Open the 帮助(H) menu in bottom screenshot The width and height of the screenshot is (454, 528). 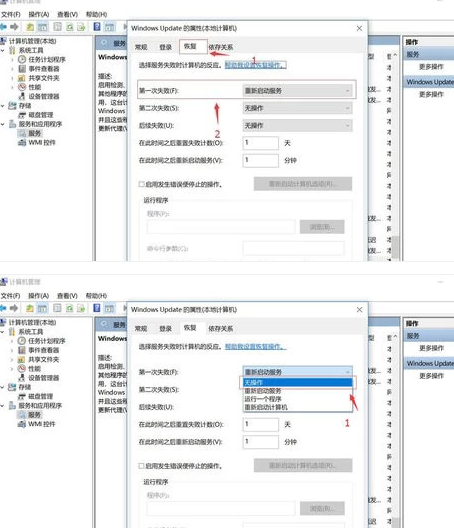[x=96, y=296]
